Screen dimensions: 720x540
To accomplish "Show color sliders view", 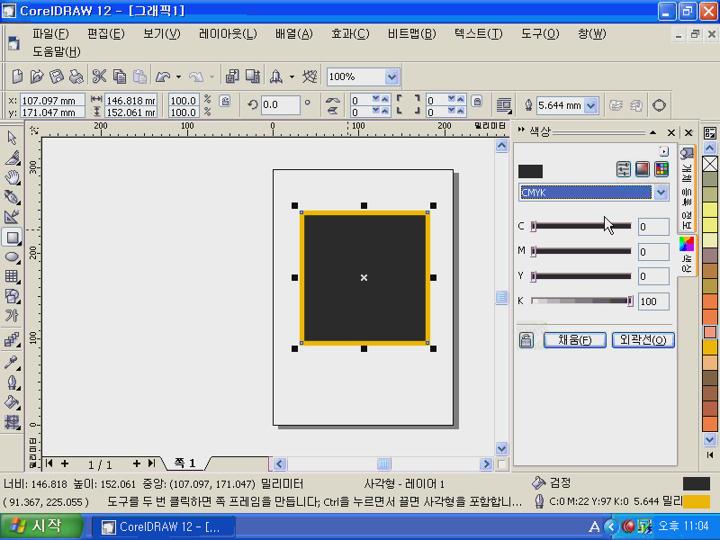I will pyautogui.click(x=624, y=169).
